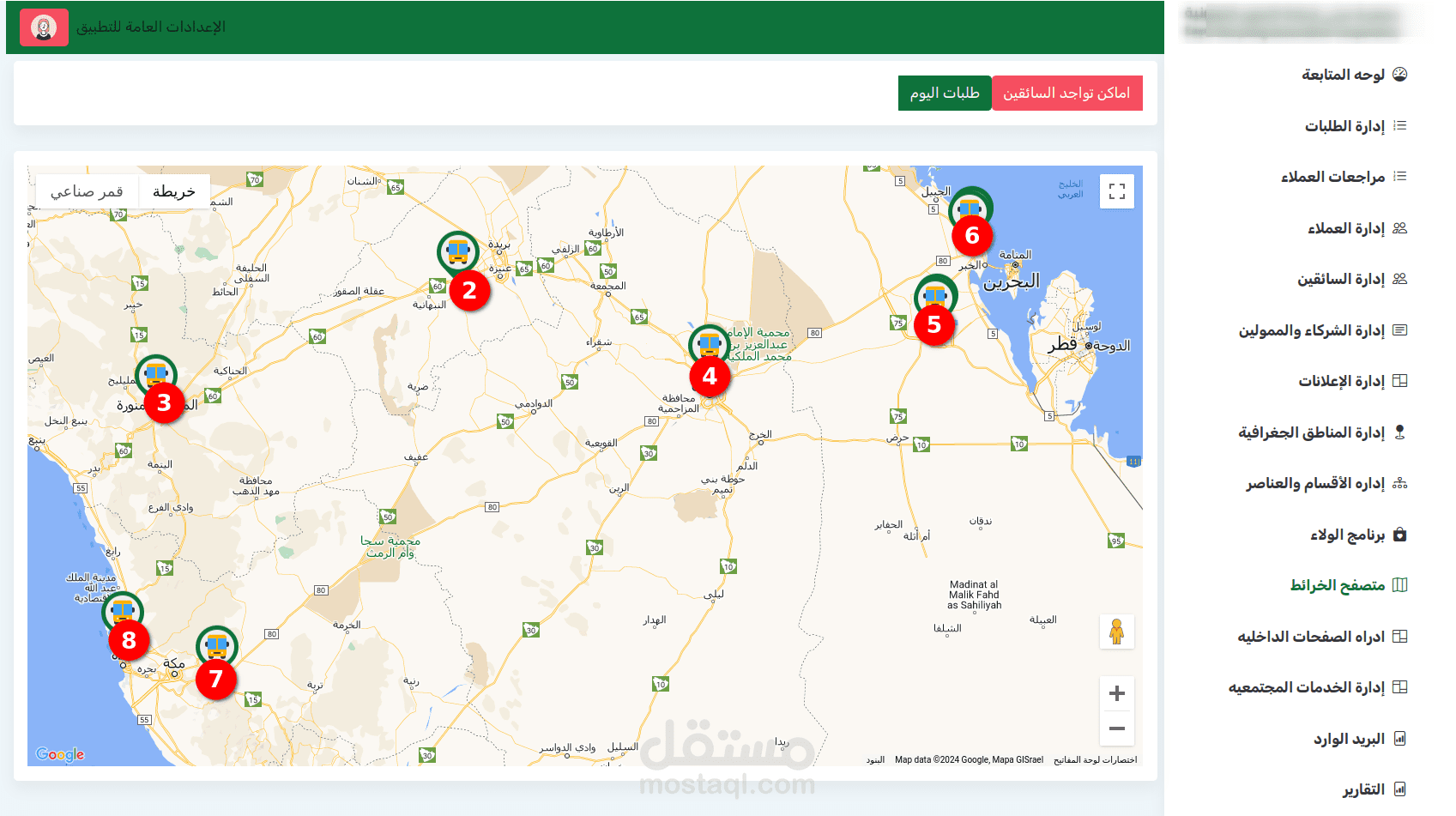Viewport: 1456px width, 816px height.
Task: Click the إدارة الطلبات list icon
Action: [x=1400, y=125]
